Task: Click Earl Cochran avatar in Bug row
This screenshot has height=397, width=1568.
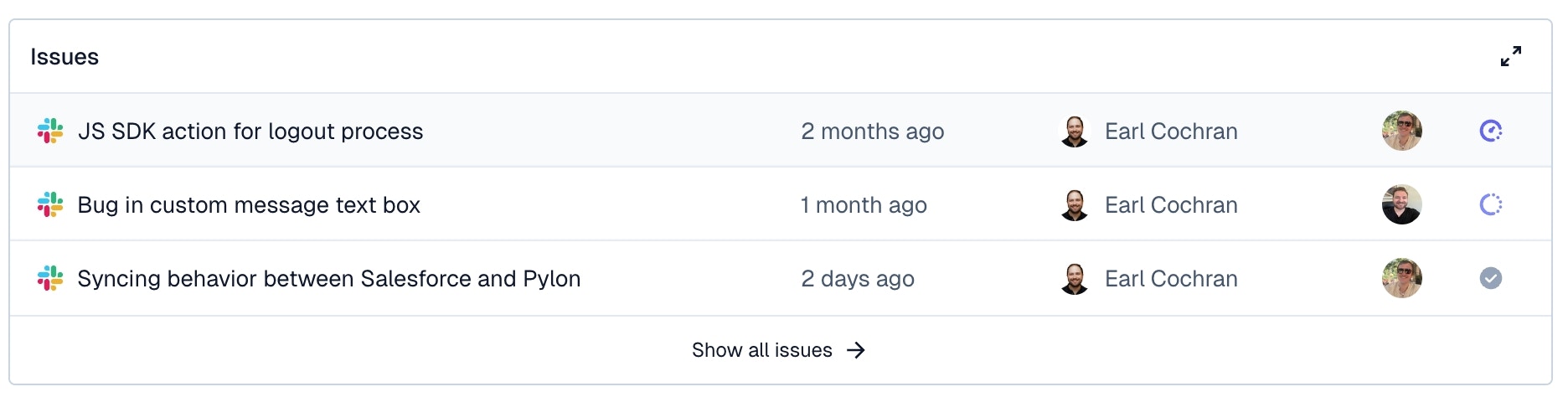Action: click(1075, 205)
